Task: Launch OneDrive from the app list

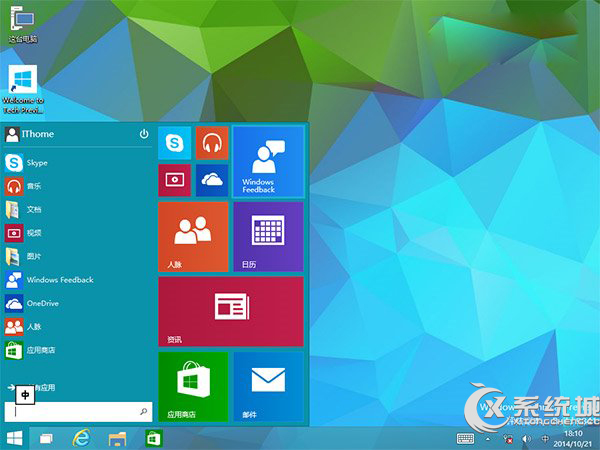Action: click(x=77, y=303)
